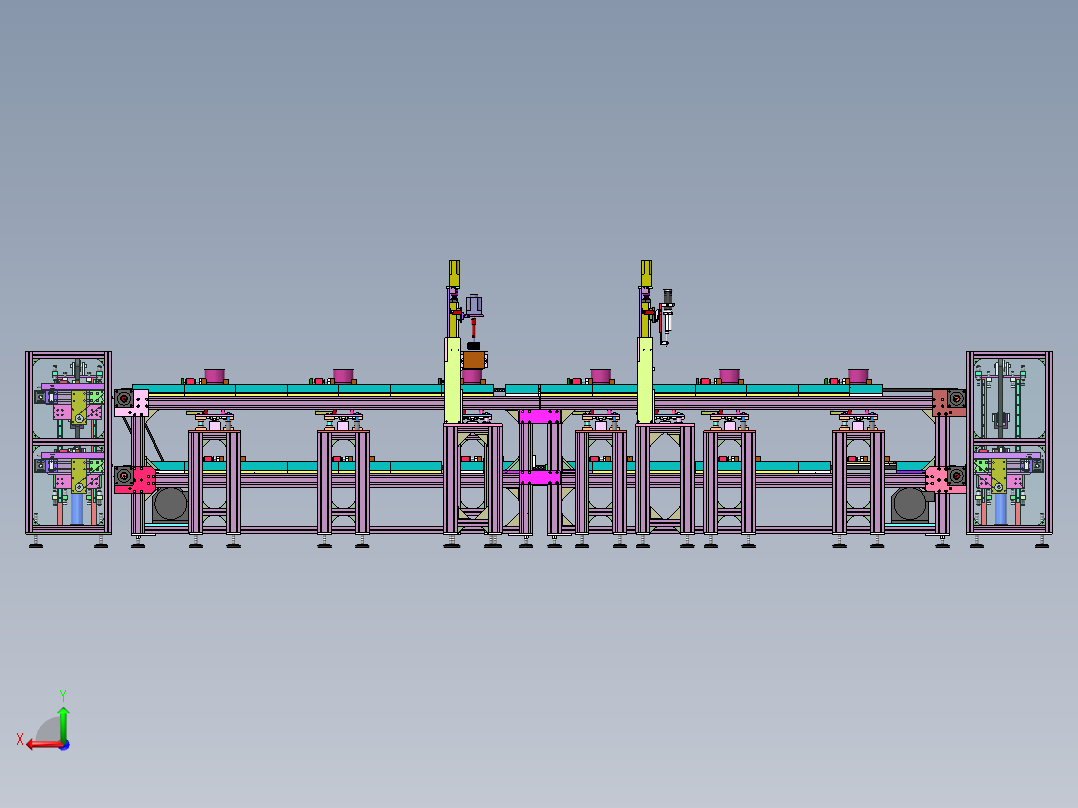The image size is (1078, 808).
Task: Select the gray motor at lower-right of frame
Action: pyautogui.click(x=910, y=504)
